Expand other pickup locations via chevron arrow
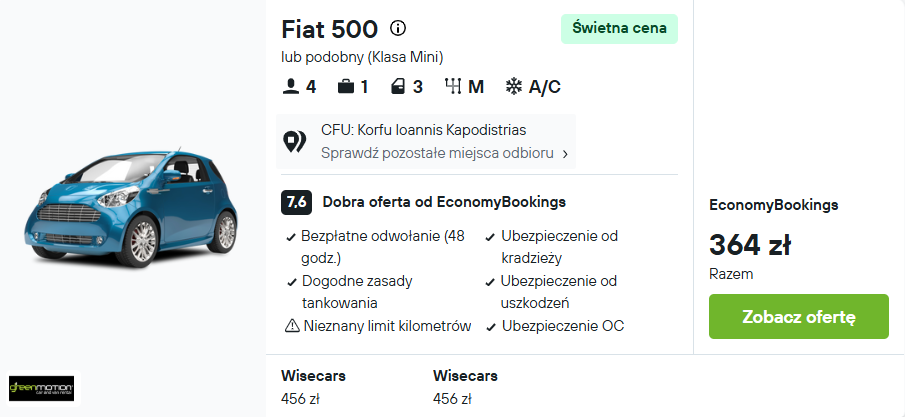Viewport: 905px width, 417px height. (565, 154)
